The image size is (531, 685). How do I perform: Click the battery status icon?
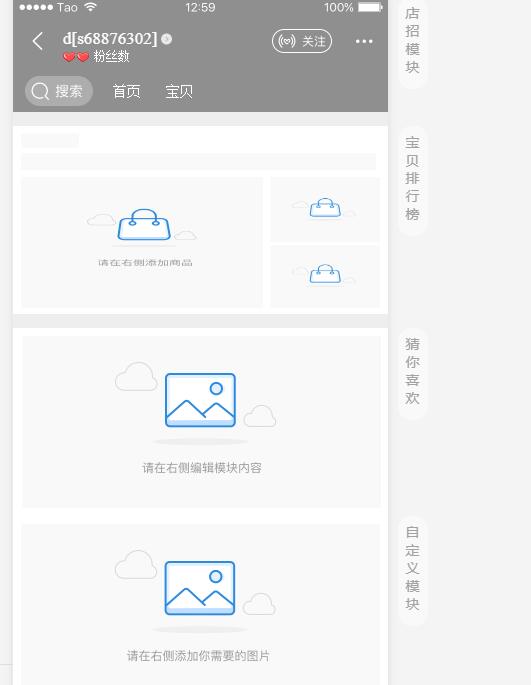[x=370, y=7]
